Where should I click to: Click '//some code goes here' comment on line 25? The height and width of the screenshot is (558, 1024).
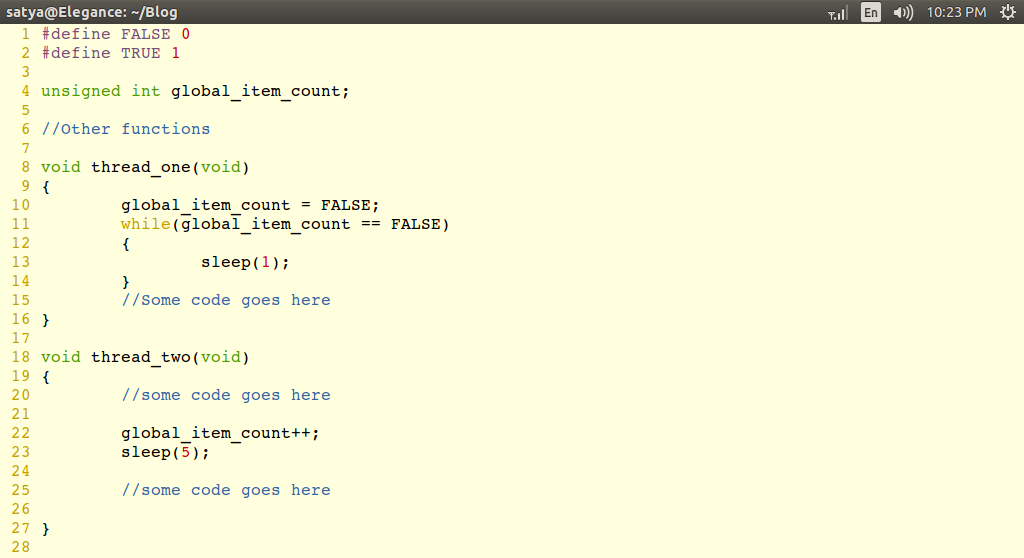(x=225, y=490)
